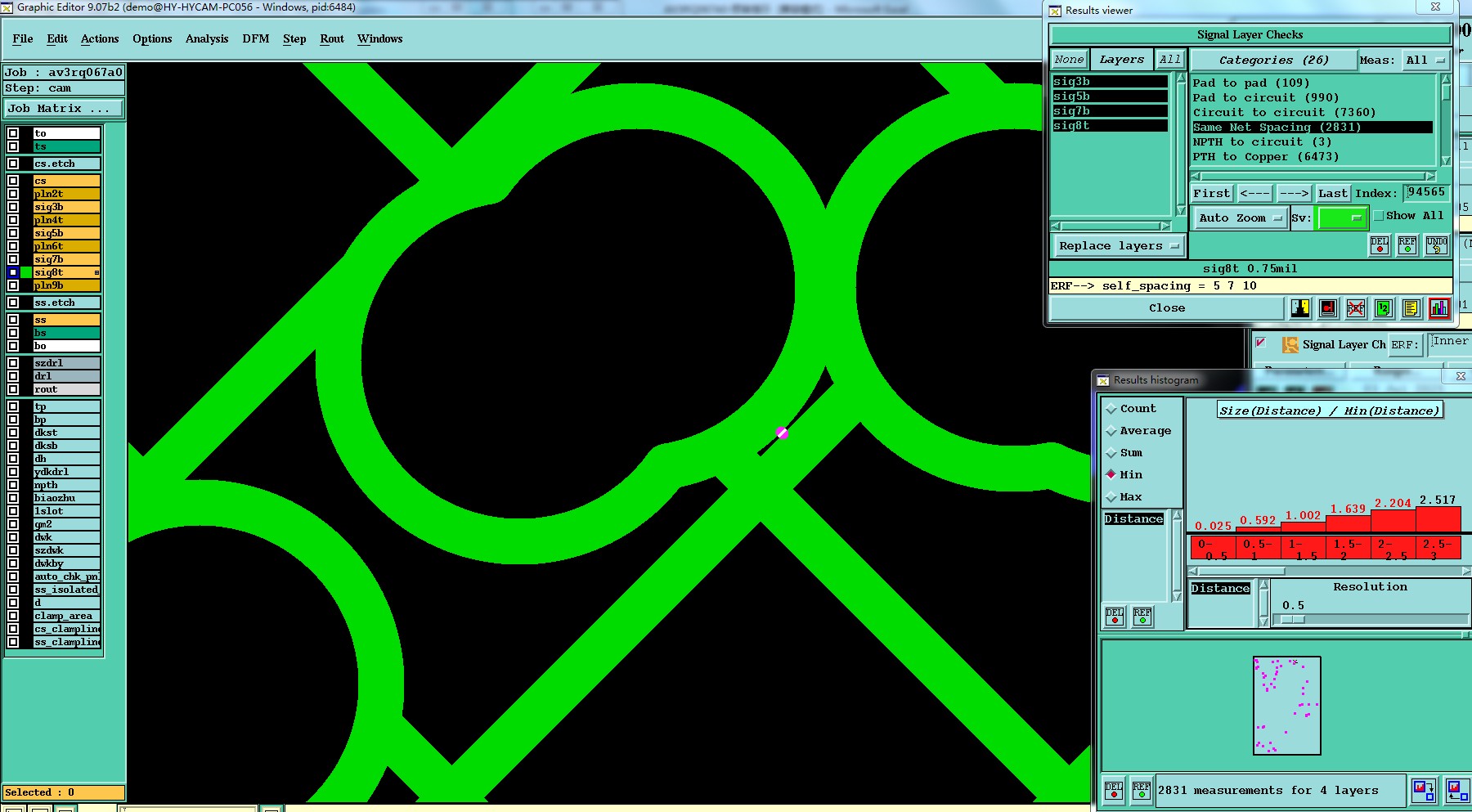Viewport: 1472px width, 812px height.
Task: Click histogram transfer-back arrow icon
Action: pyautogui.click(x=1457, y=791)
